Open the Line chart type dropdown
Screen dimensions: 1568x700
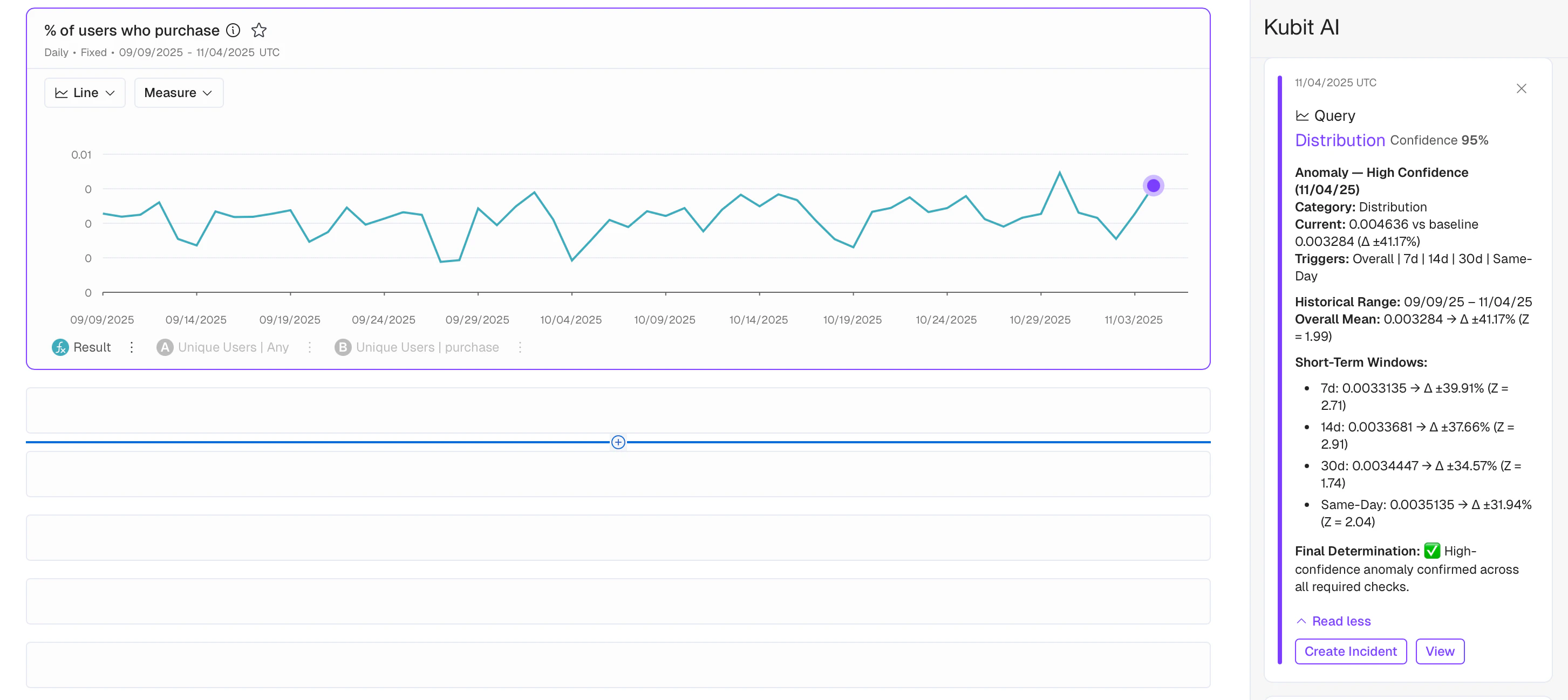point(85,92)
